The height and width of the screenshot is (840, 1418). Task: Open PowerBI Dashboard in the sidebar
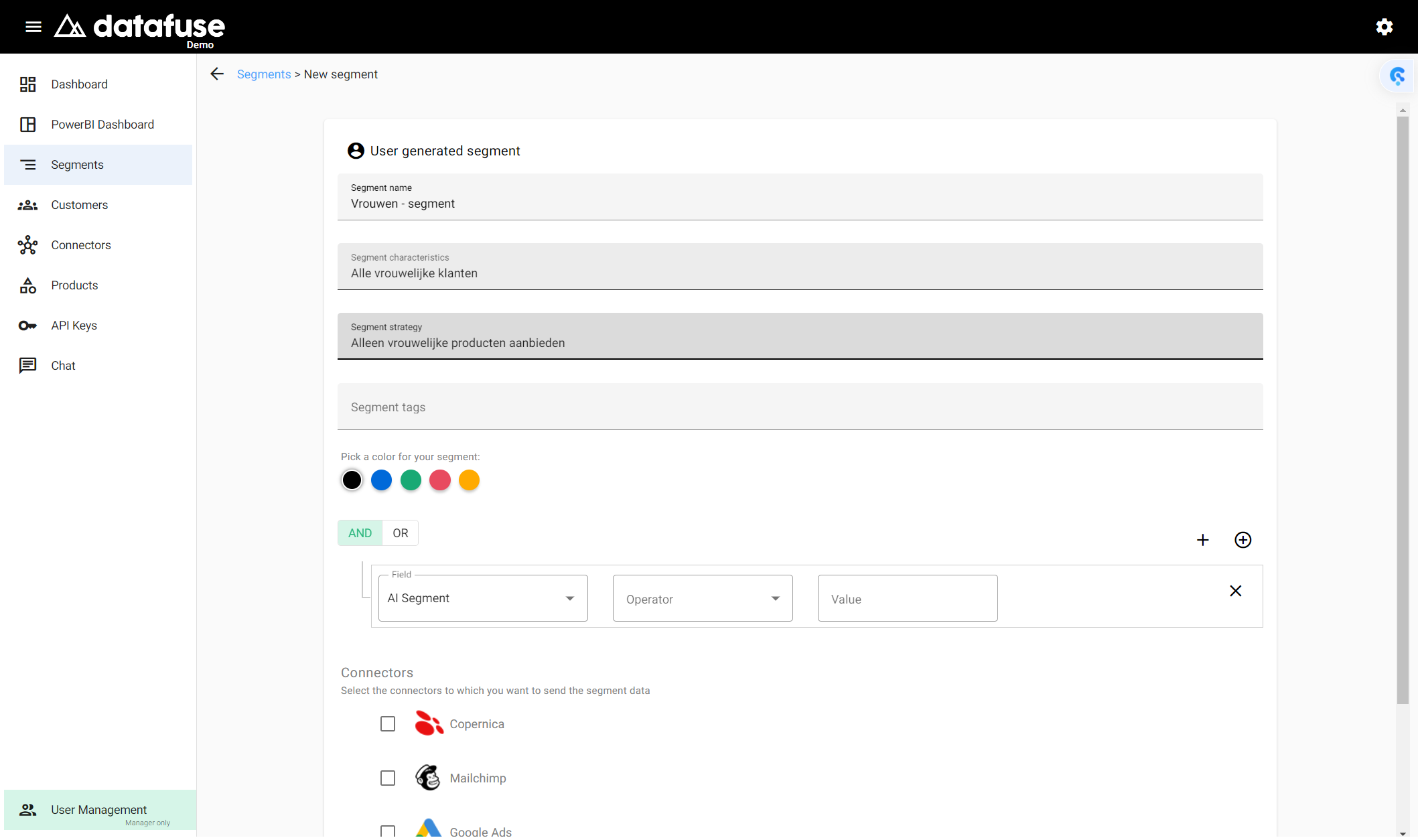point(98,125)
